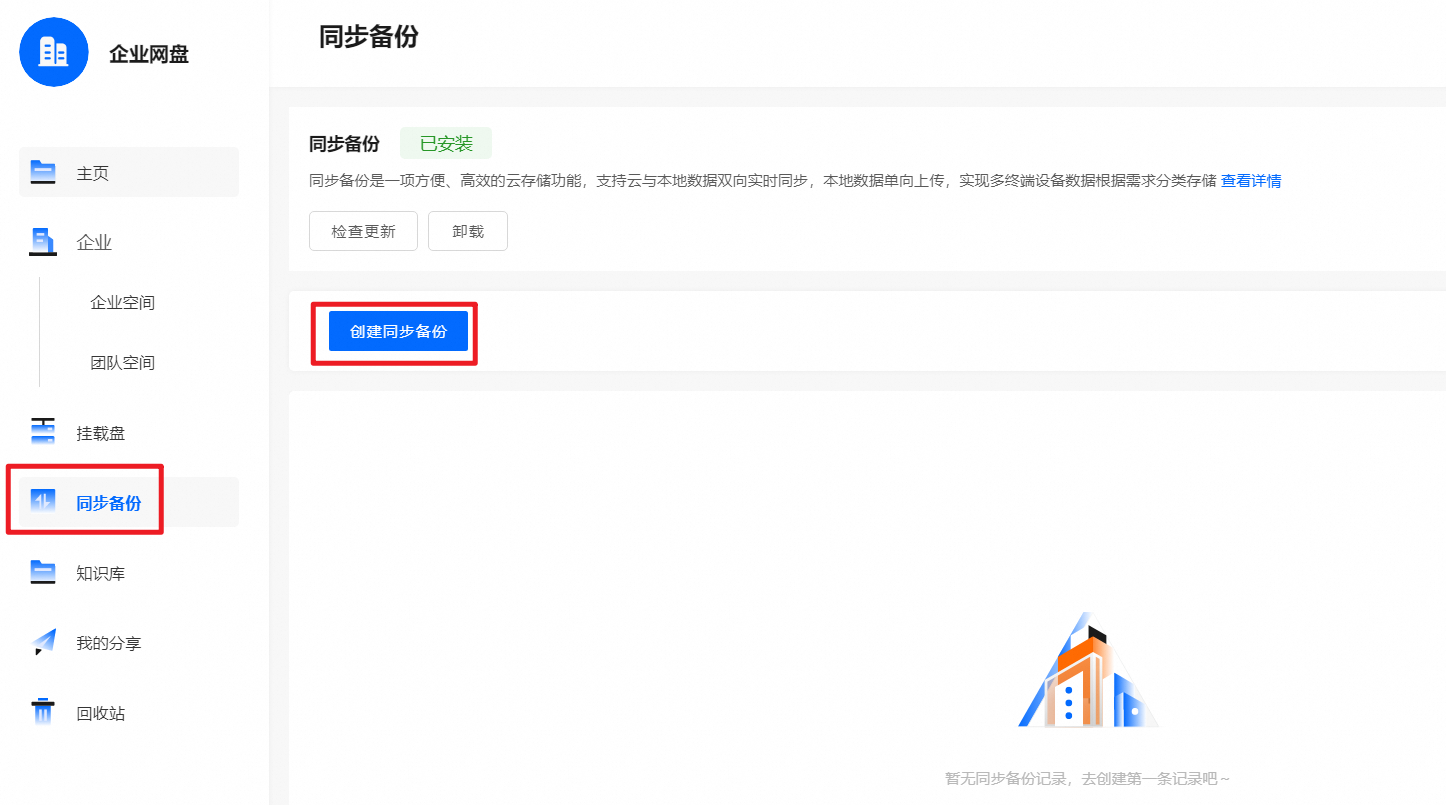Click the 回收站 trash bin icon

(x=43, y=712)
